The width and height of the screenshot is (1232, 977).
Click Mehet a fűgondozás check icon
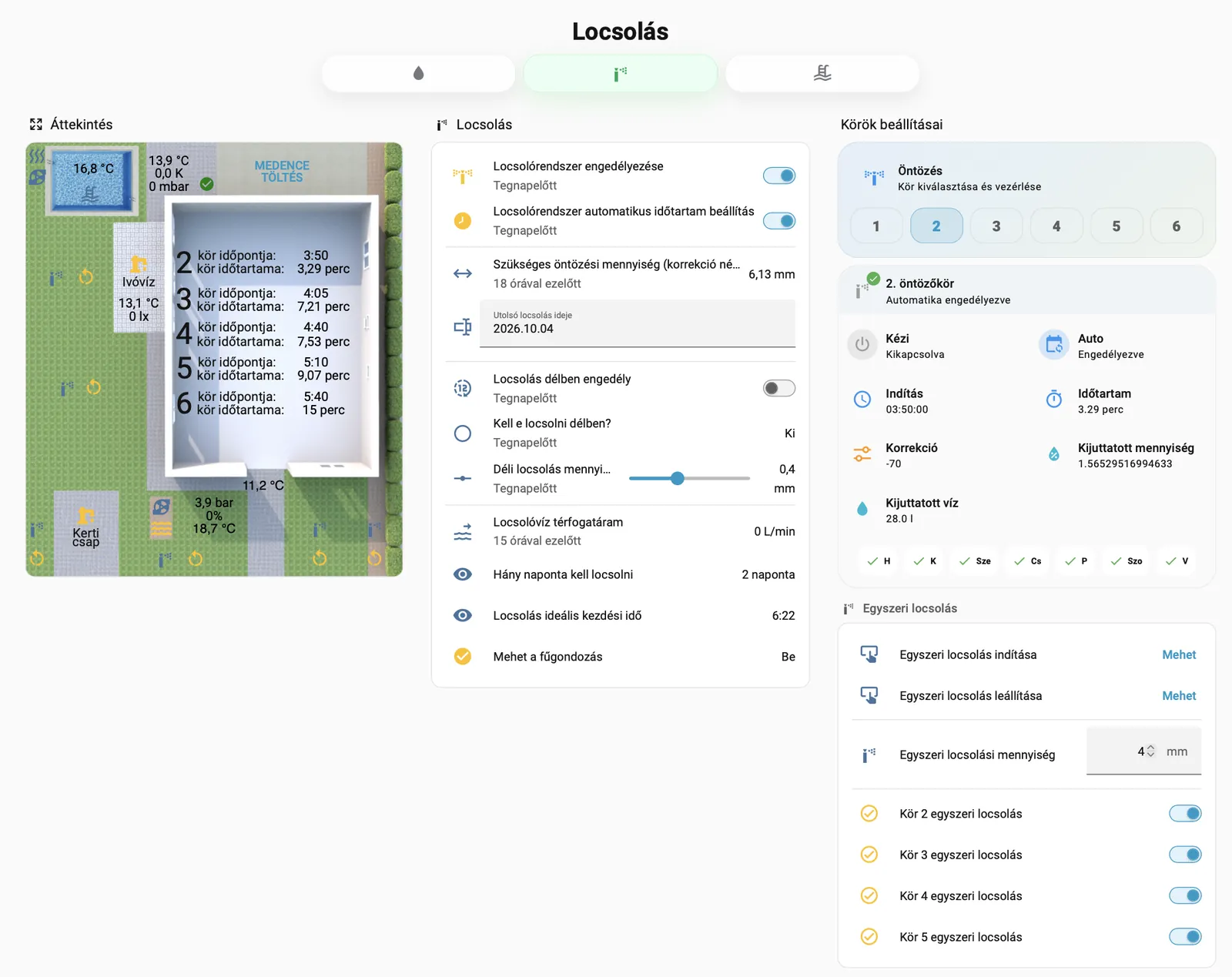(463, 656)
